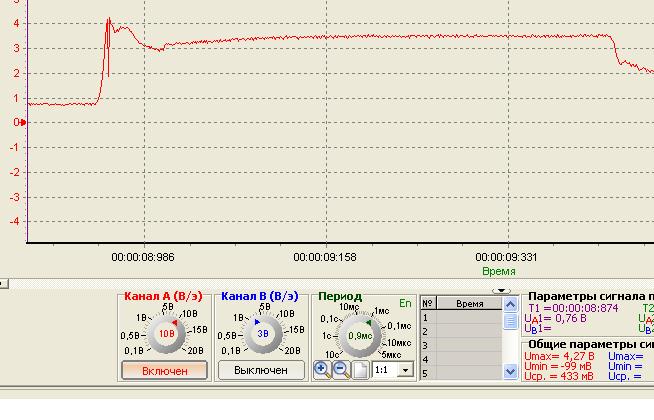Click the time label 00:00:08:986 on the axis
Image resolution: width=654 pixels, height=420 pixels.
[x=143, y=257]
